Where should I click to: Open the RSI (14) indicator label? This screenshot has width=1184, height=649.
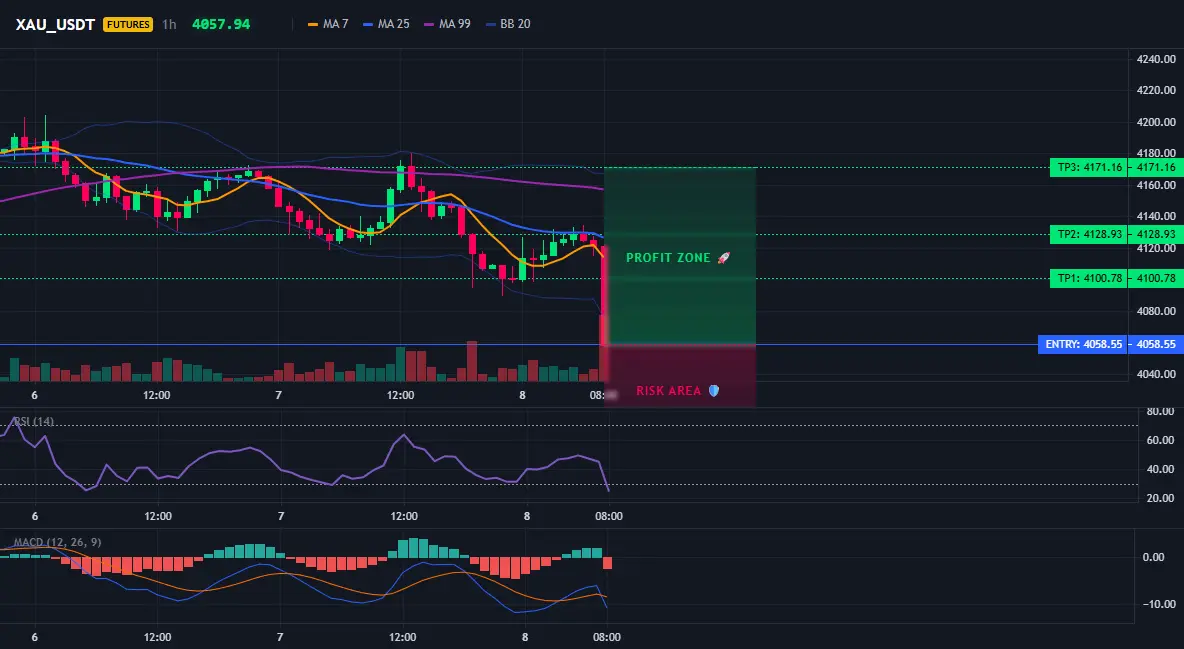34,421
